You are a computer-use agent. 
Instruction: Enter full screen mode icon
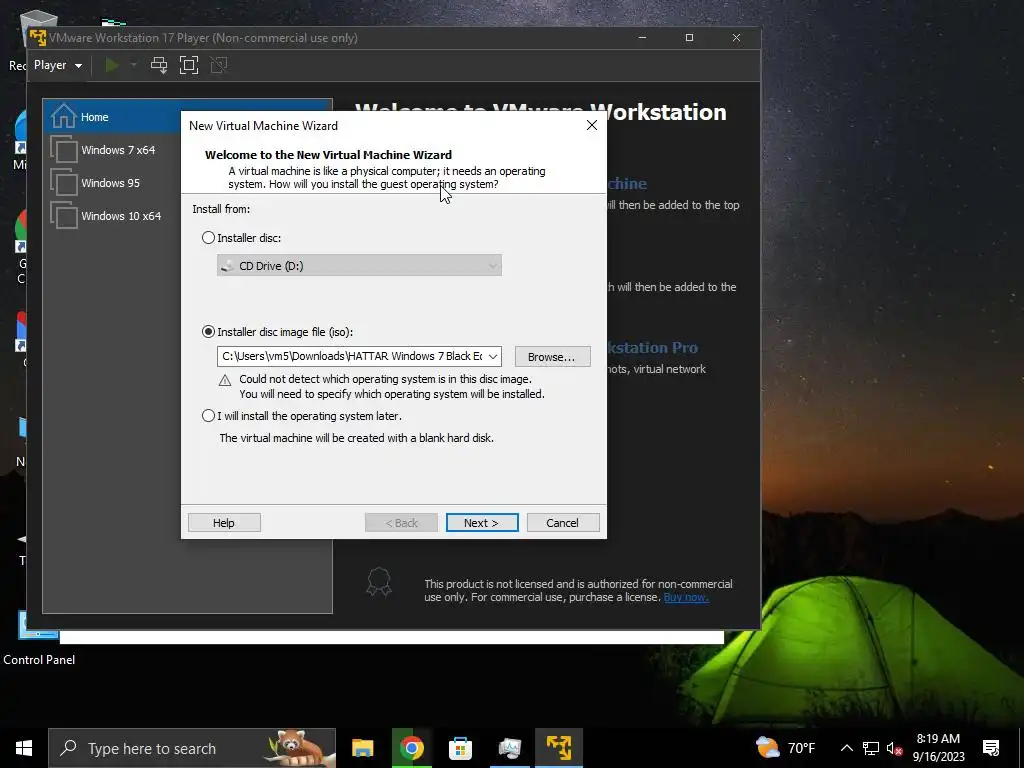(x=189, y=65)
